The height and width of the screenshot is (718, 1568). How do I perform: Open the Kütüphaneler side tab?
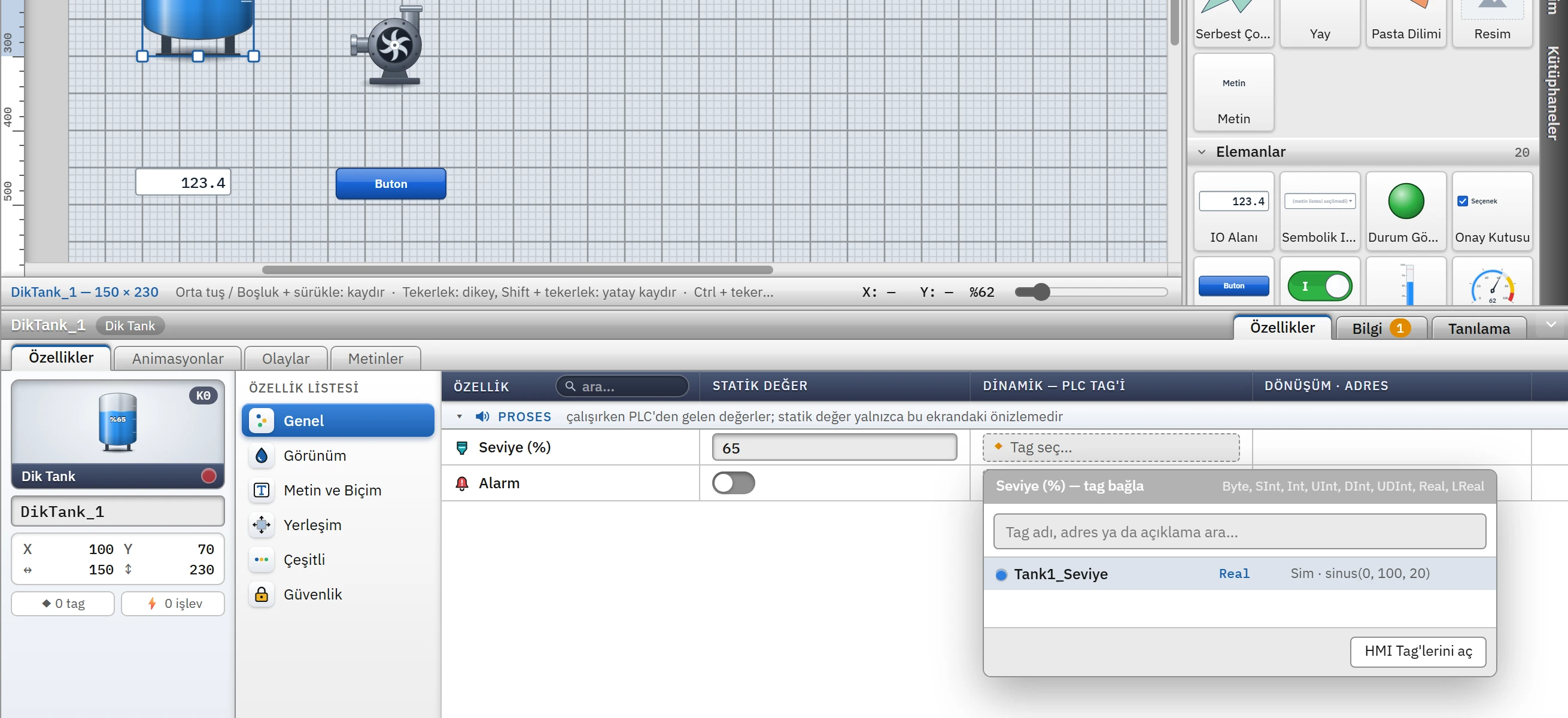(1553, 93)
